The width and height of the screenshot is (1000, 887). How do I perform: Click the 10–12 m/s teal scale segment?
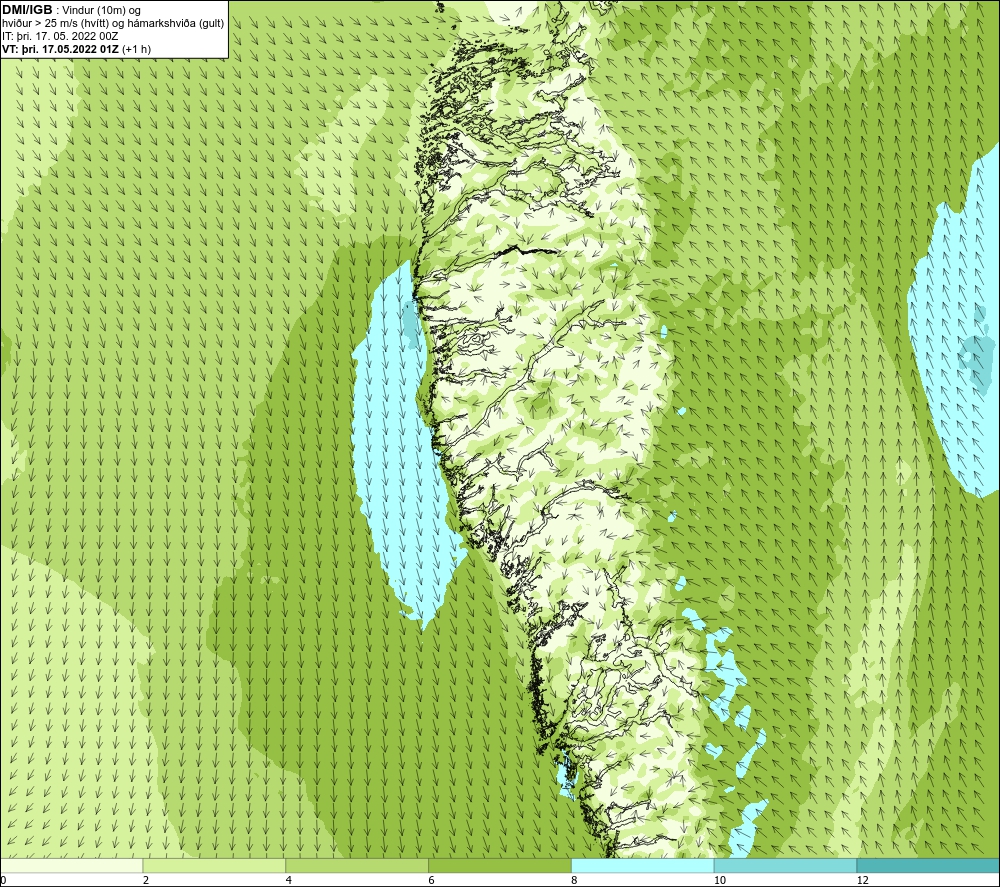coord(786,865)
